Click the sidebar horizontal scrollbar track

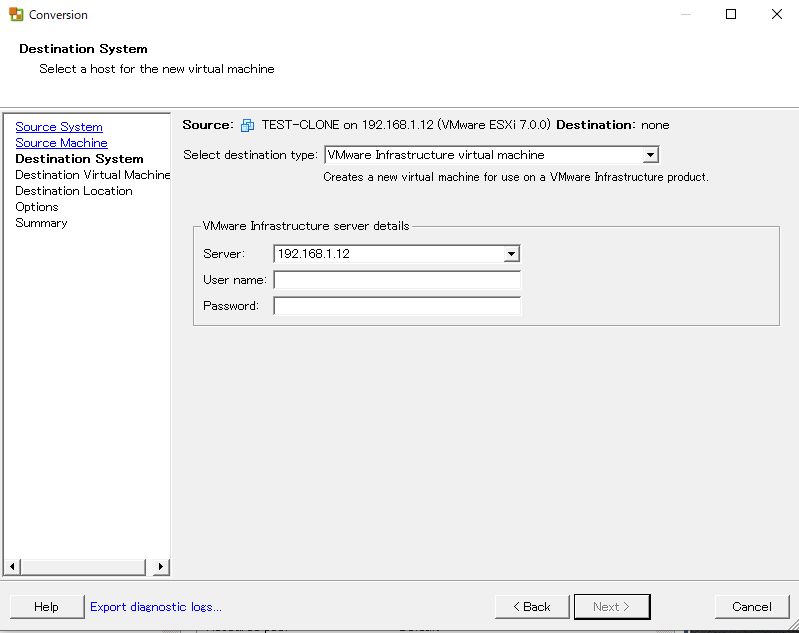point(84,567)
